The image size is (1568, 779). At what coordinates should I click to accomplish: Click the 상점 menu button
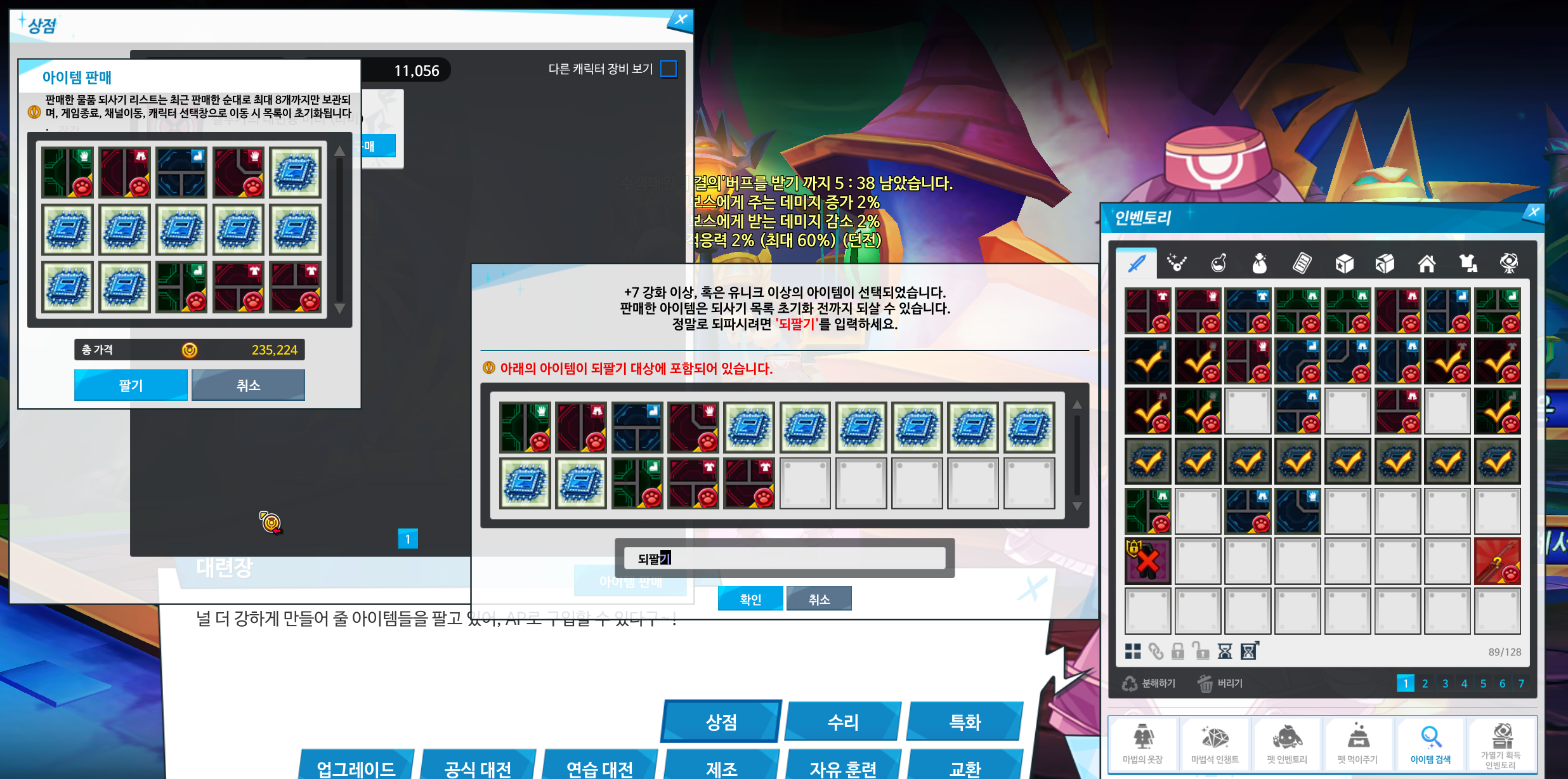point(721,721)
